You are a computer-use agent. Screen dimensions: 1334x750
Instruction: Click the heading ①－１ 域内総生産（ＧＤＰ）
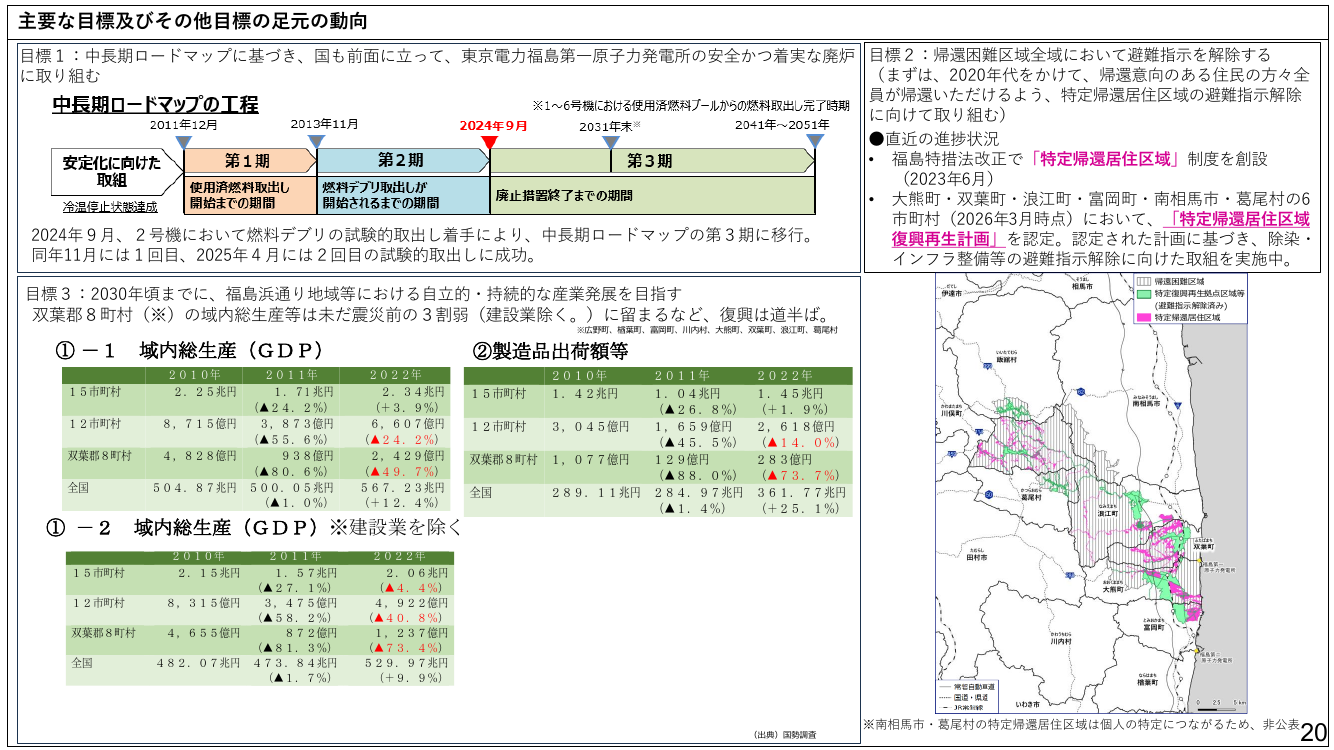pyautogui.click(x=189, y=351)
